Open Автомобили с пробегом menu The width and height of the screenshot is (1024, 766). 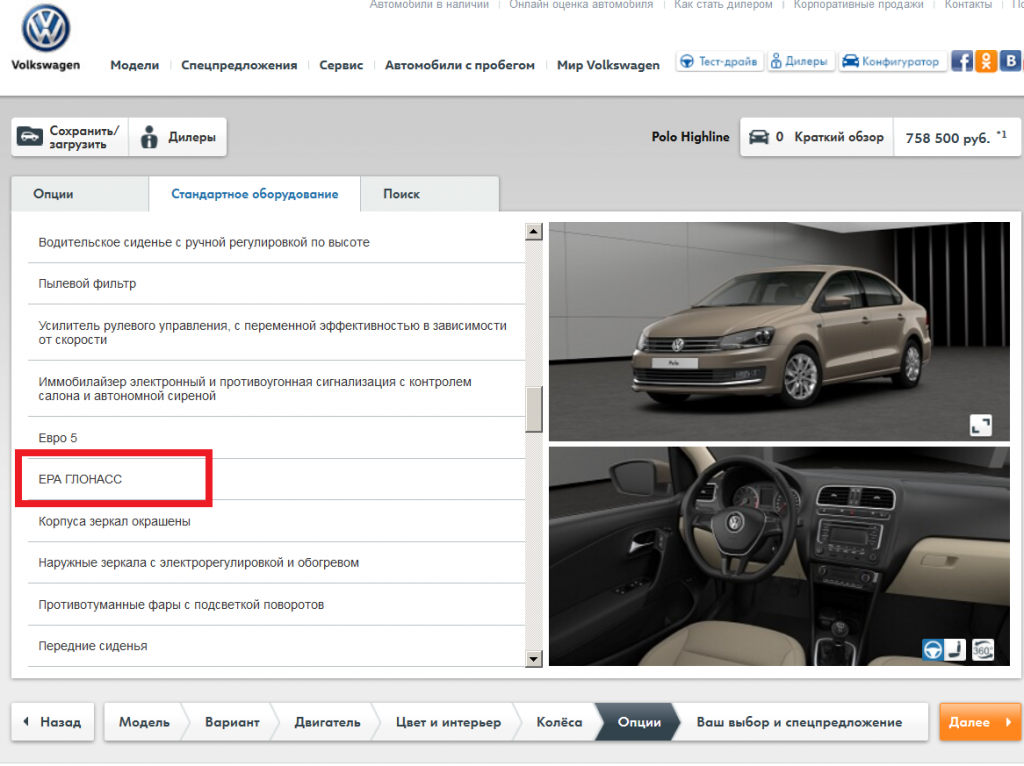460,65
